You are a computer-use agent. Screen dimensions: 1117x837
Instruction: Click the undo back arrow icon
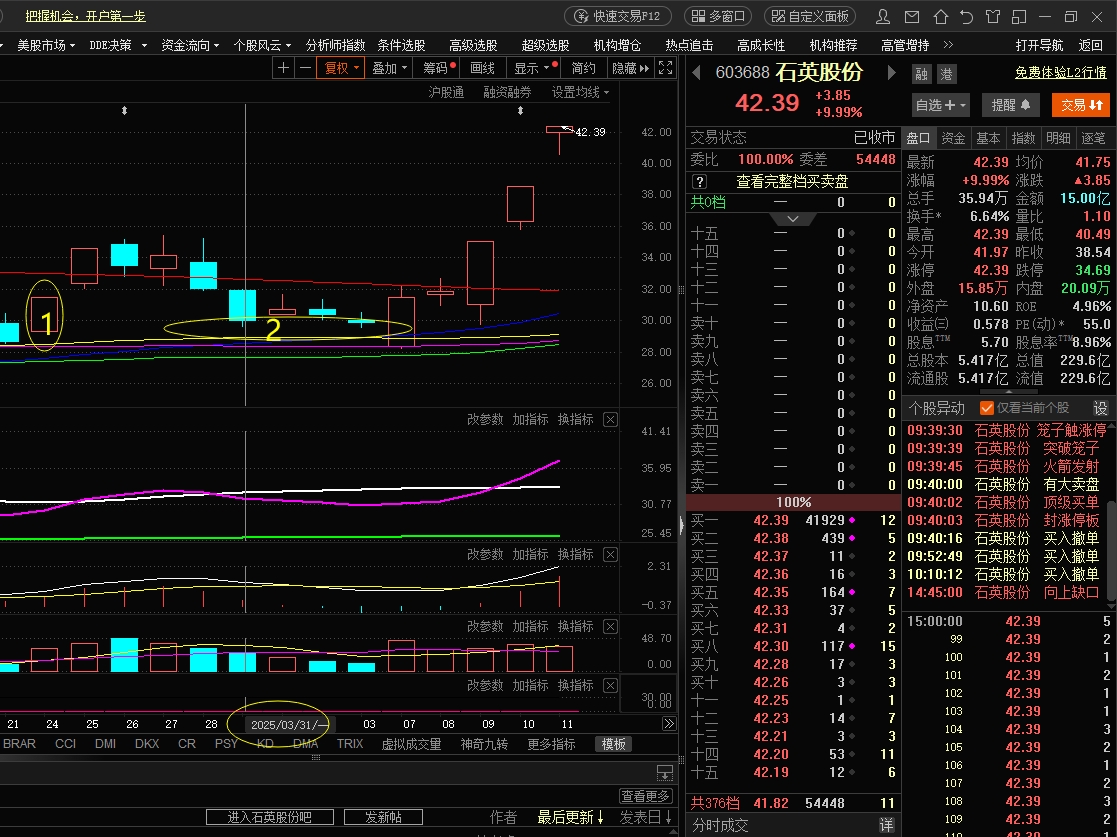[967, 16]
